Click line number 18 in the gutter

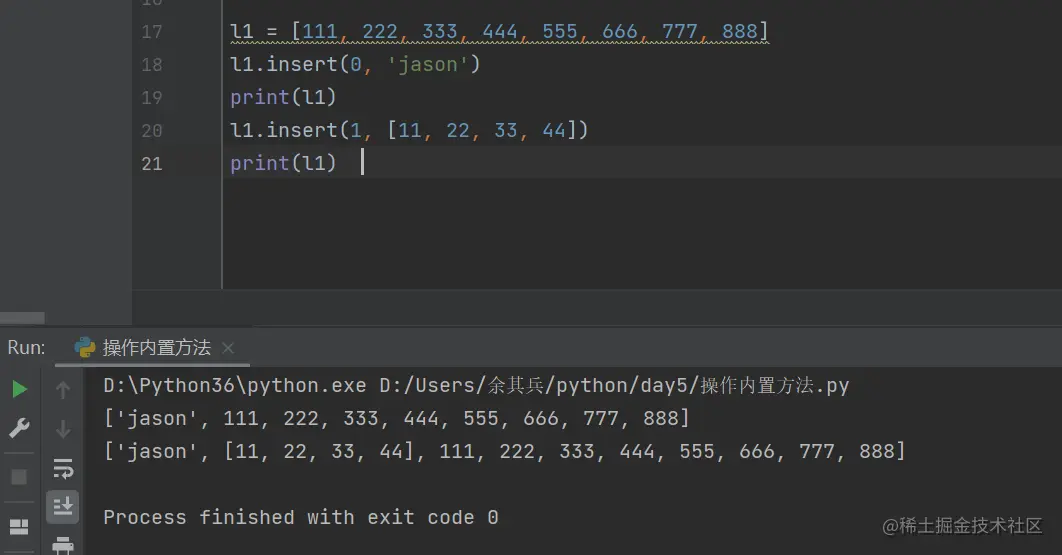[x=152, y=65]
